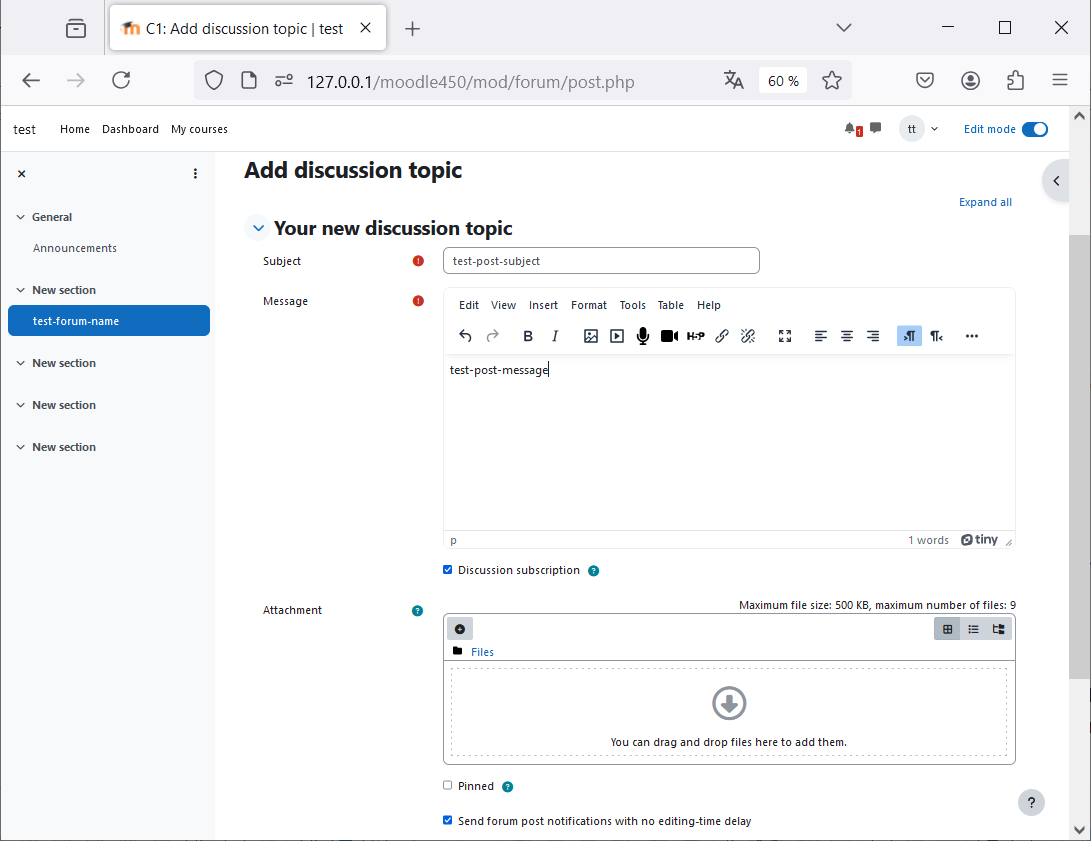Open Dashboard from top navigation
1091x841 pixels.
point(130,129)
